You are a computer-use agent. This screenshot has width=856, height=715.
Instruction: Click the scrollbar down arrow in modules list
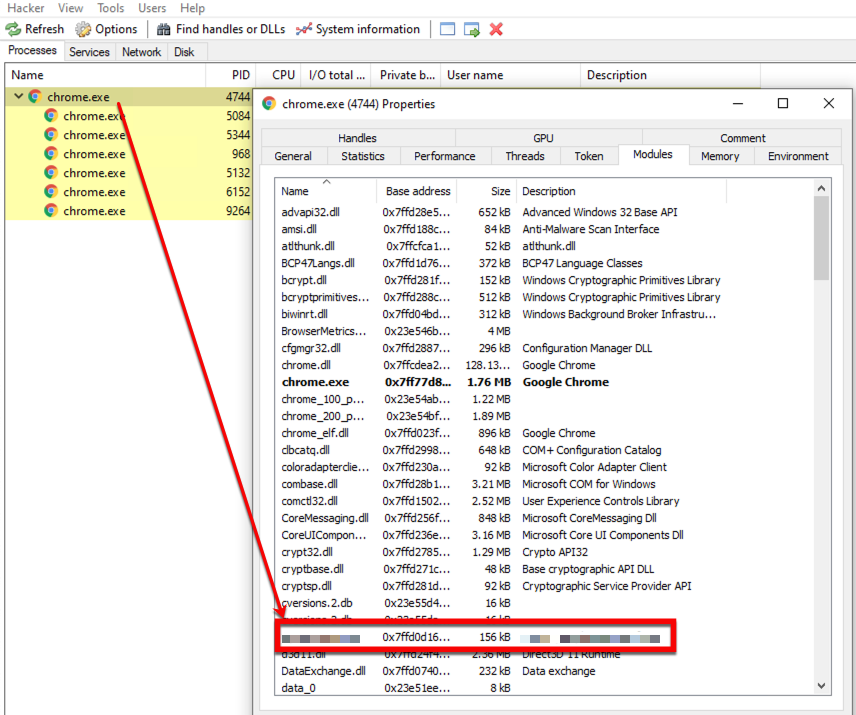click(822, 686)
